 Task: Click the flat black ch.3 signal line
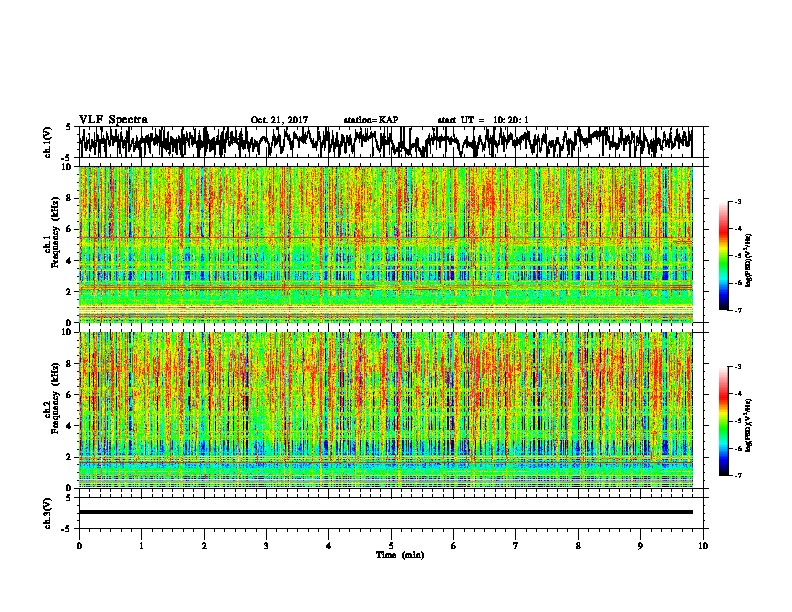(385, 512)
